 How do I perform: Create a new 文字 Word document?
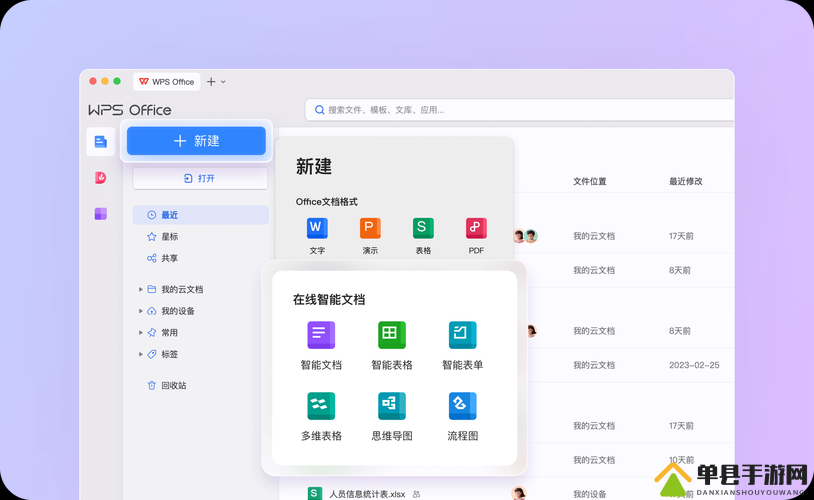pos(317,236)
